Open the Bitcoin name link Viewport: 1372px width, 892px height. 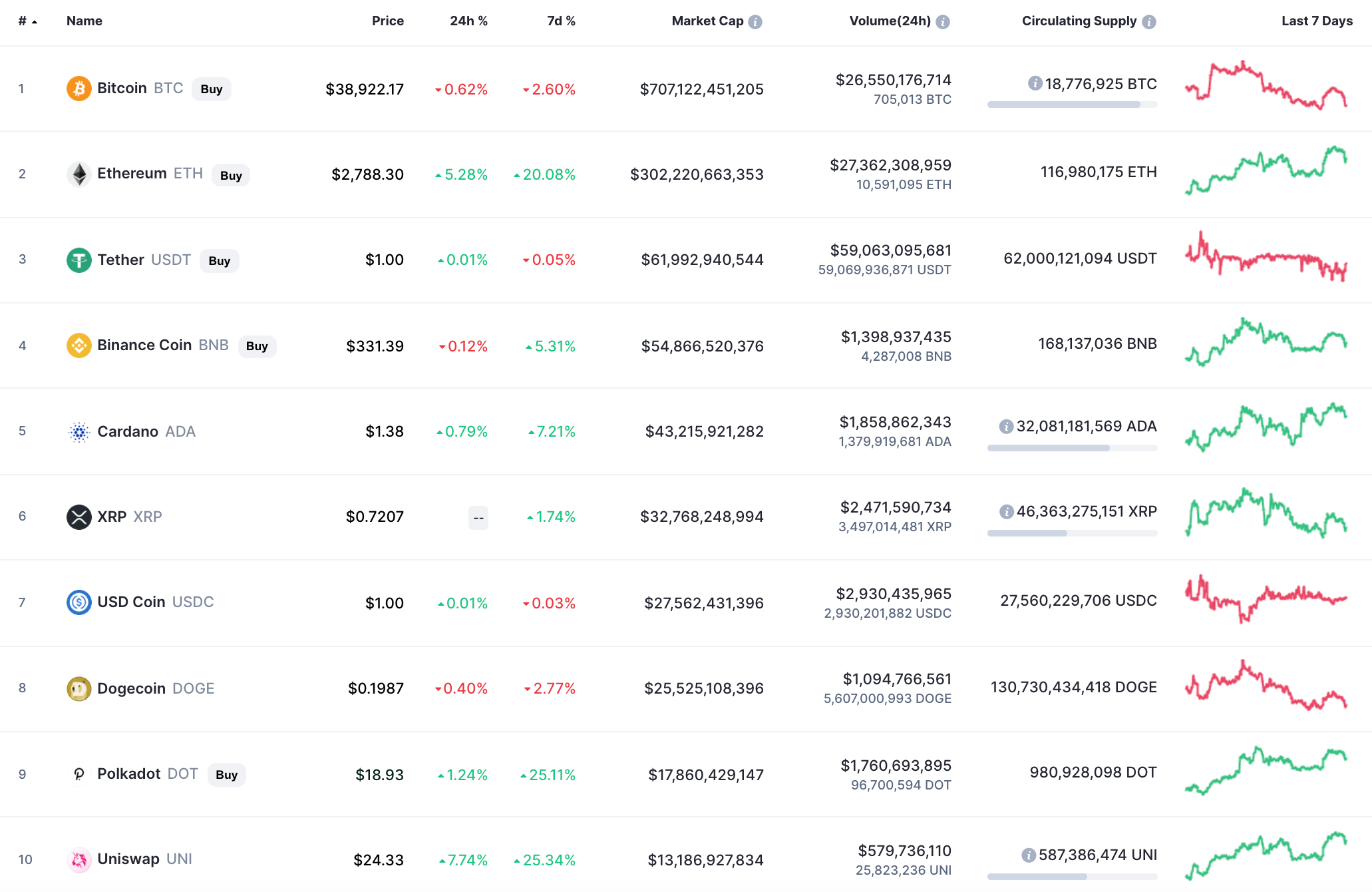tap(122, 88)
